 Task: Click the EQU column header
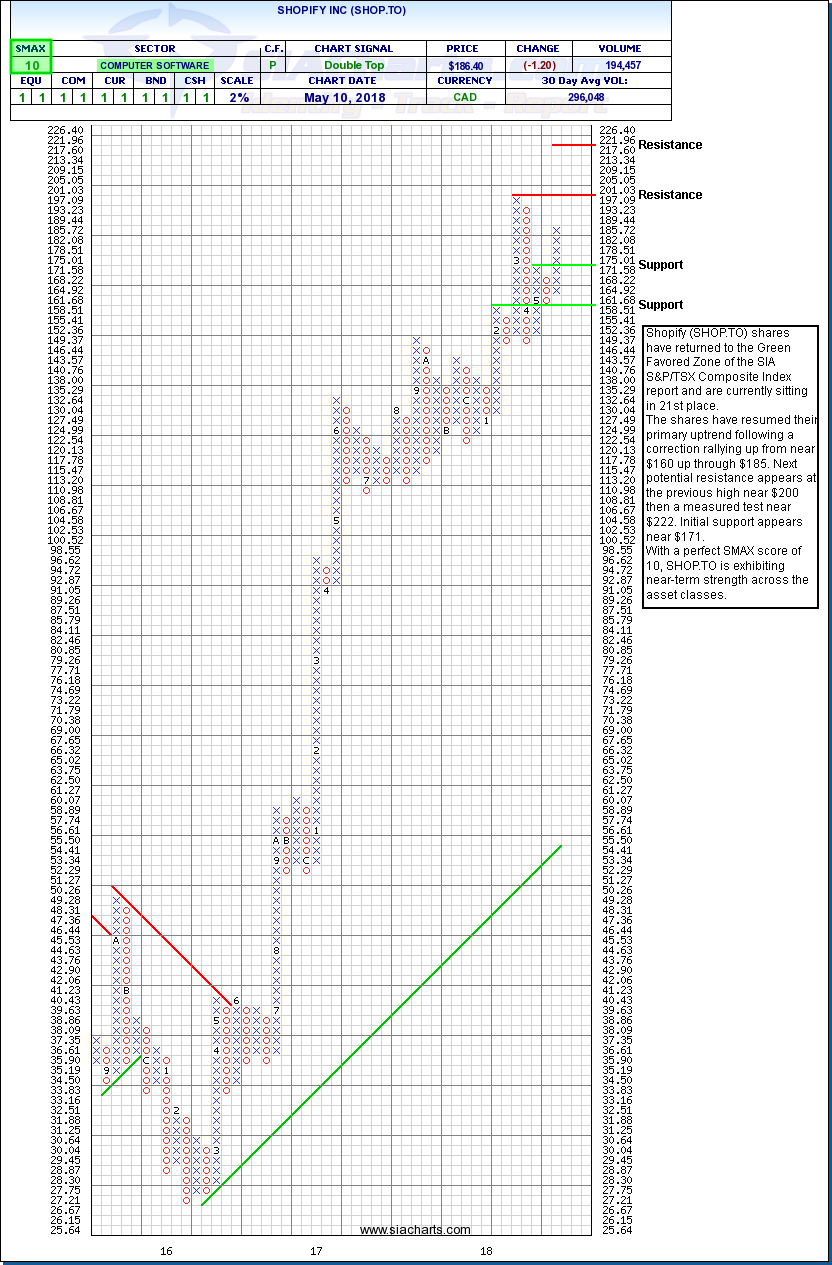pyautogui.click(x=30, y=81)
